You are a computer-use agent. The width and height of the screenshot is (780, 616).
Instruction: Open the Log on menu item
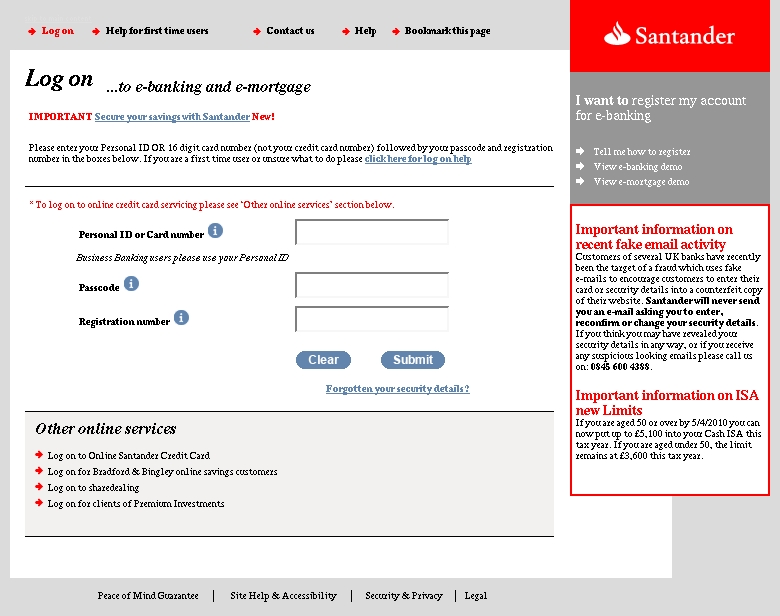58,31
